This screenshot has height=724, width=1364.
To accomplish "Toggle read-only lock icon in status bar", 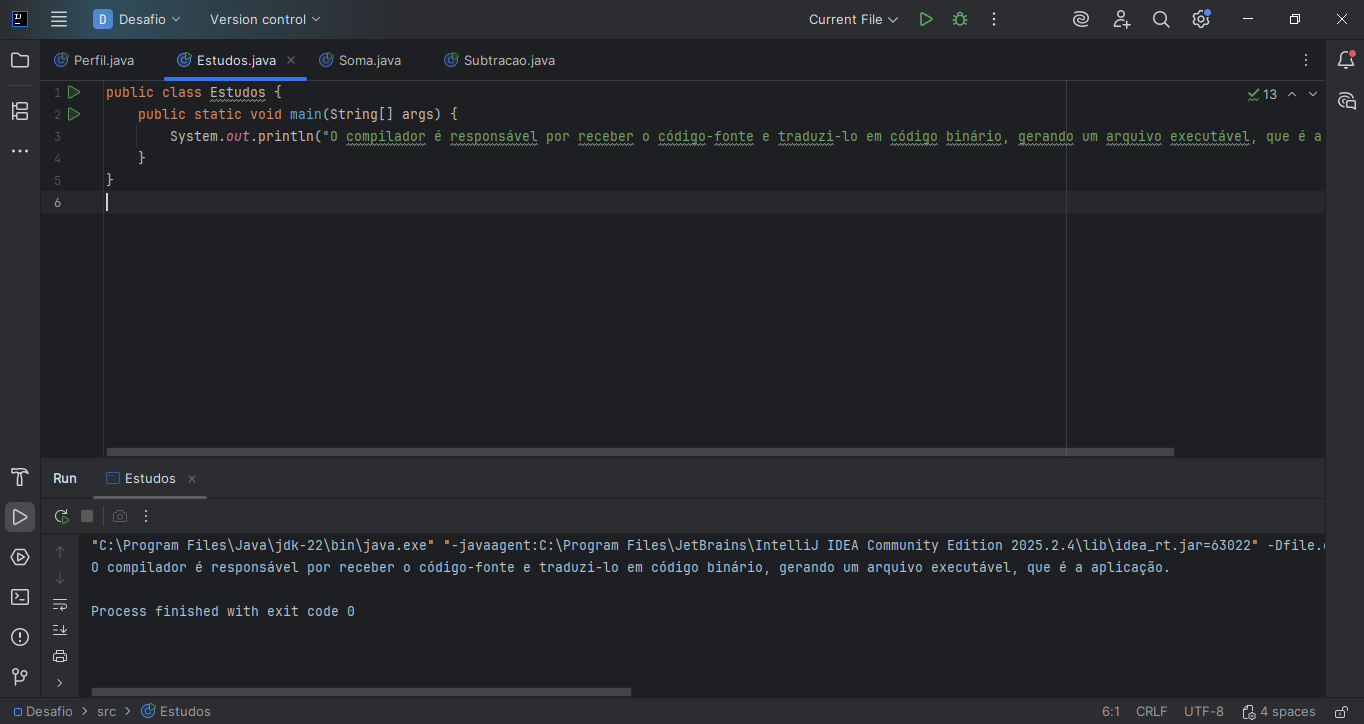I will pos(1341,712).
